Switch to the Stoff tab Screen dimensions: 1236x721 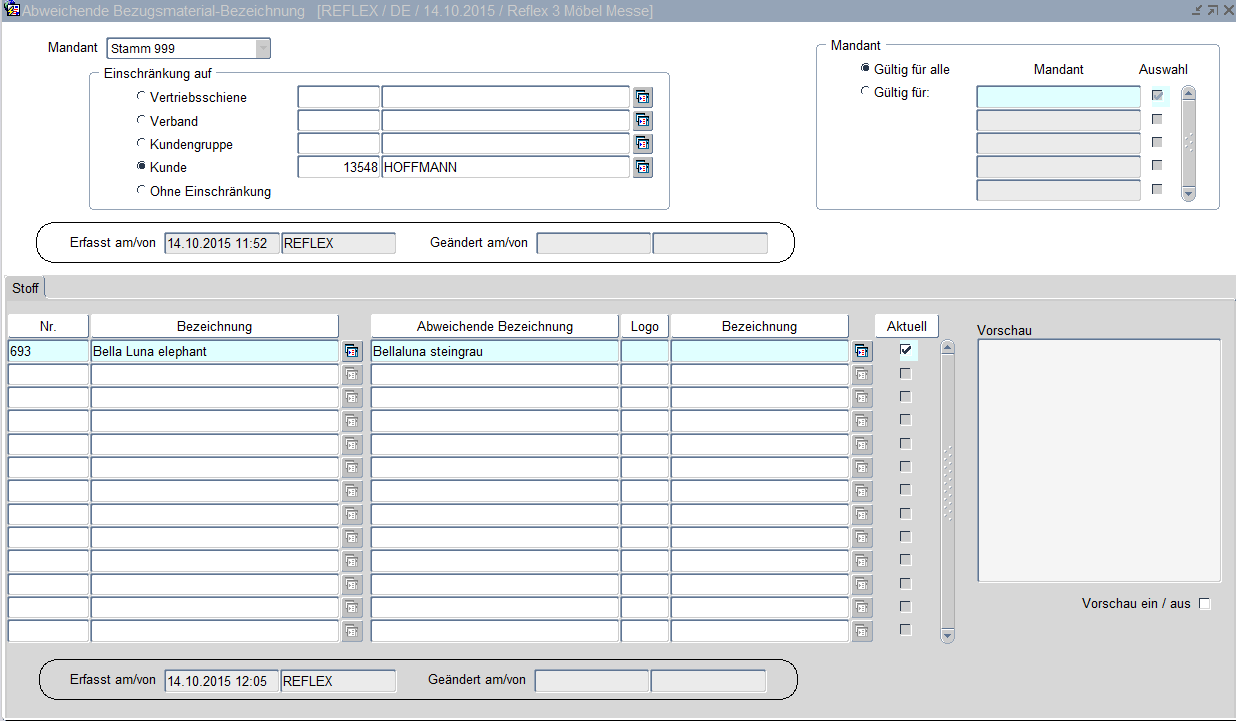click(26, 288)
